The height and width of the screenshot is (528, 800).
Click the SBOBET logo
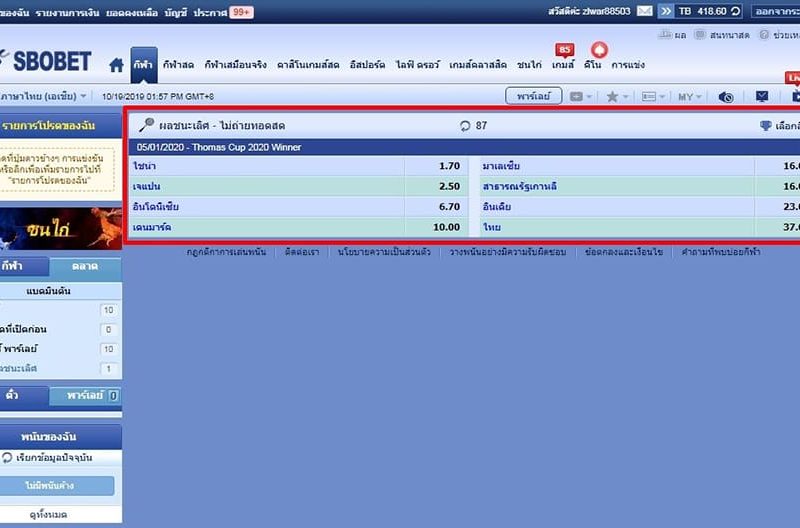tap(46, 61)
